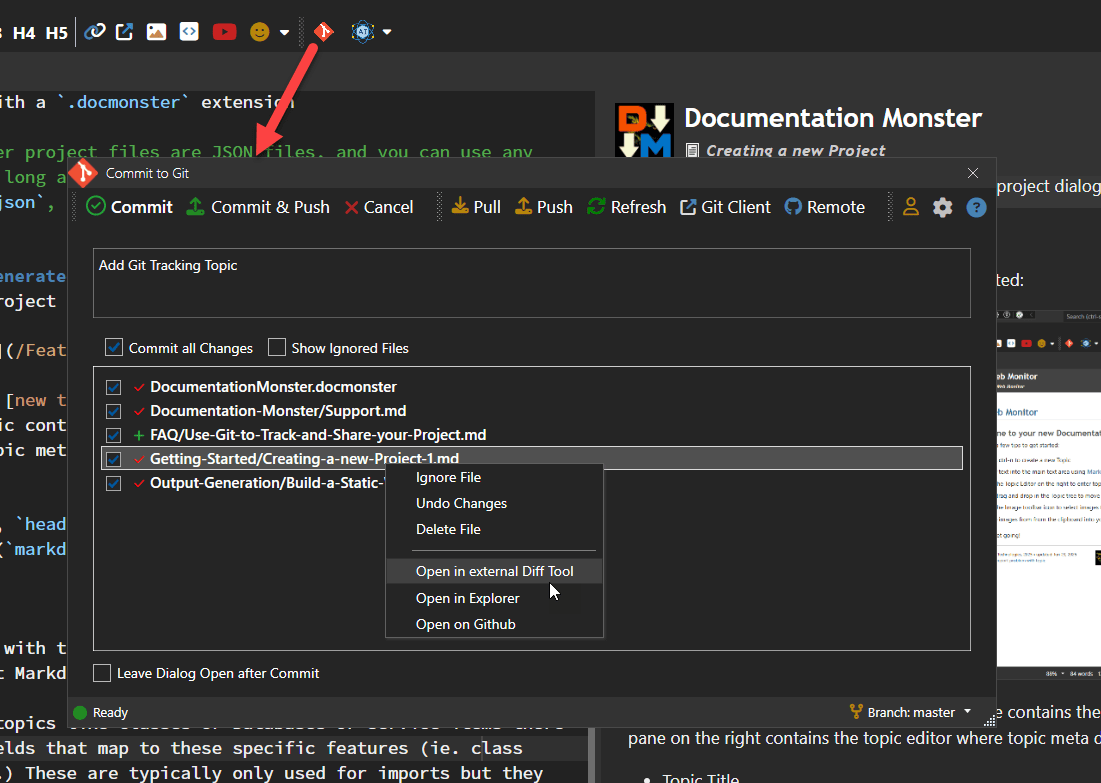Select the insert image icon
Screen dimensions: 1101x783
coord(156,31)
